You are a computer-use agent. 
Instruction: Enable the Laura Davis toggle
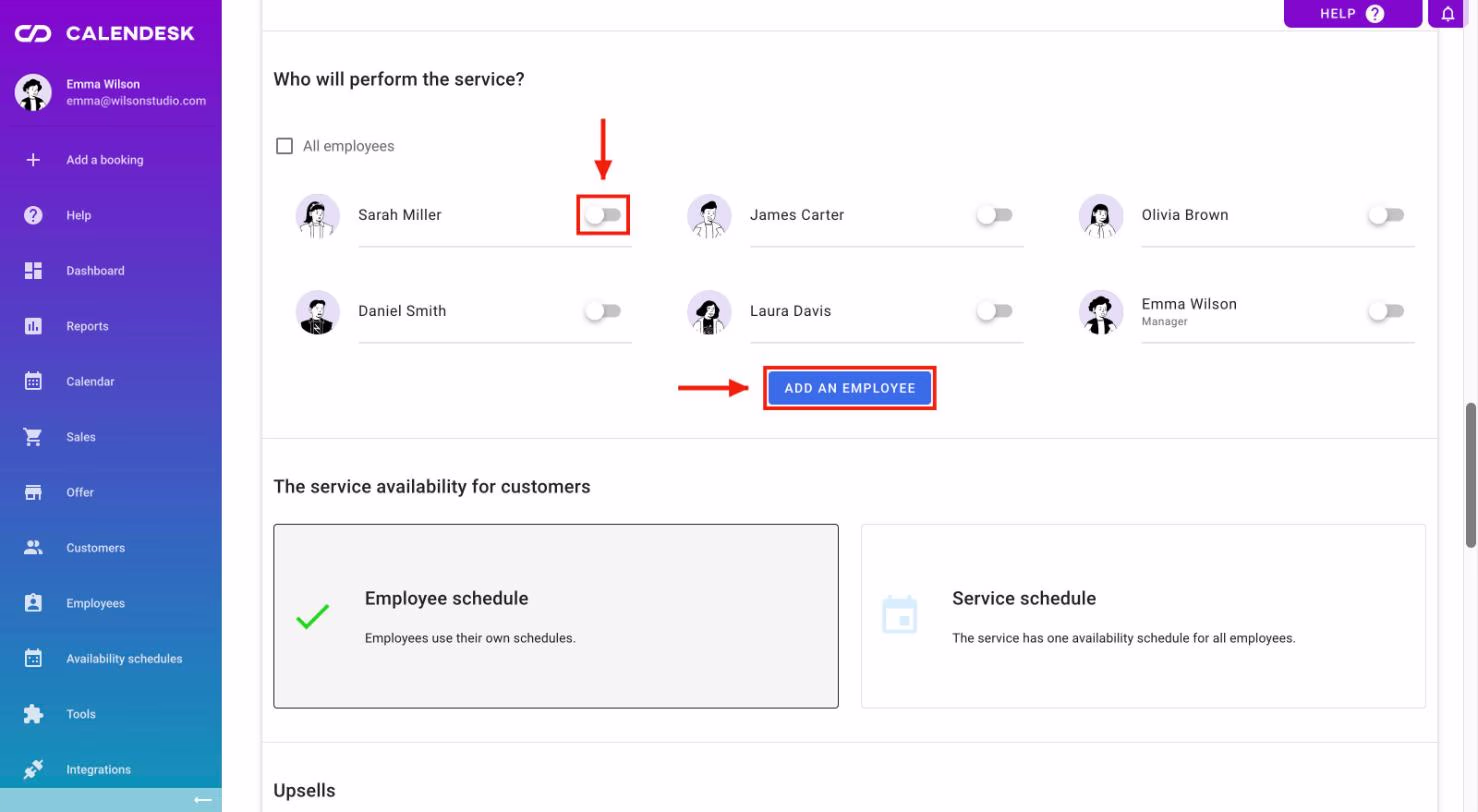(995, 311)
